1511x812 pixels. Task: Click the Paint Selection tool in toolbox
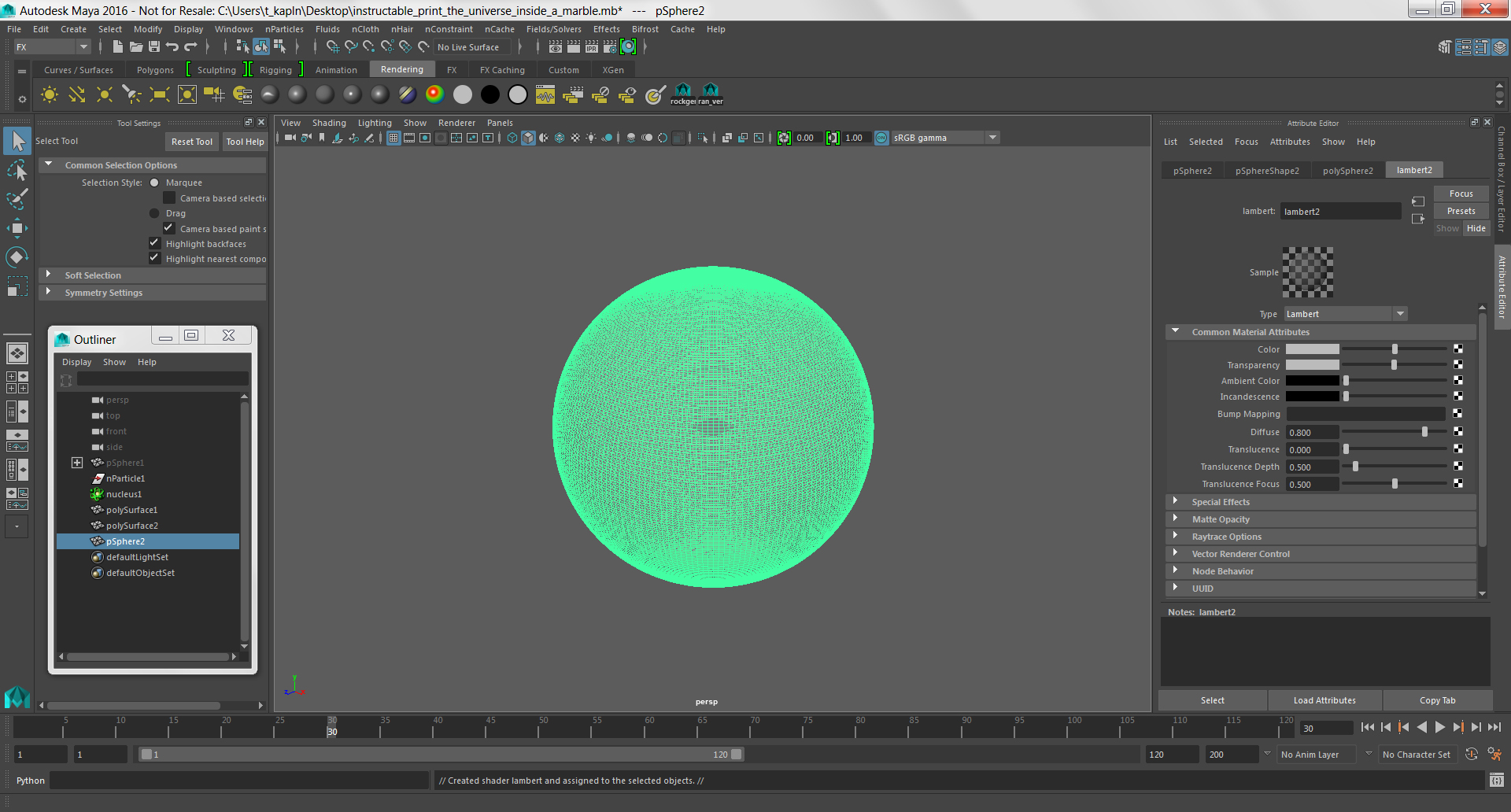click(17, 199)
